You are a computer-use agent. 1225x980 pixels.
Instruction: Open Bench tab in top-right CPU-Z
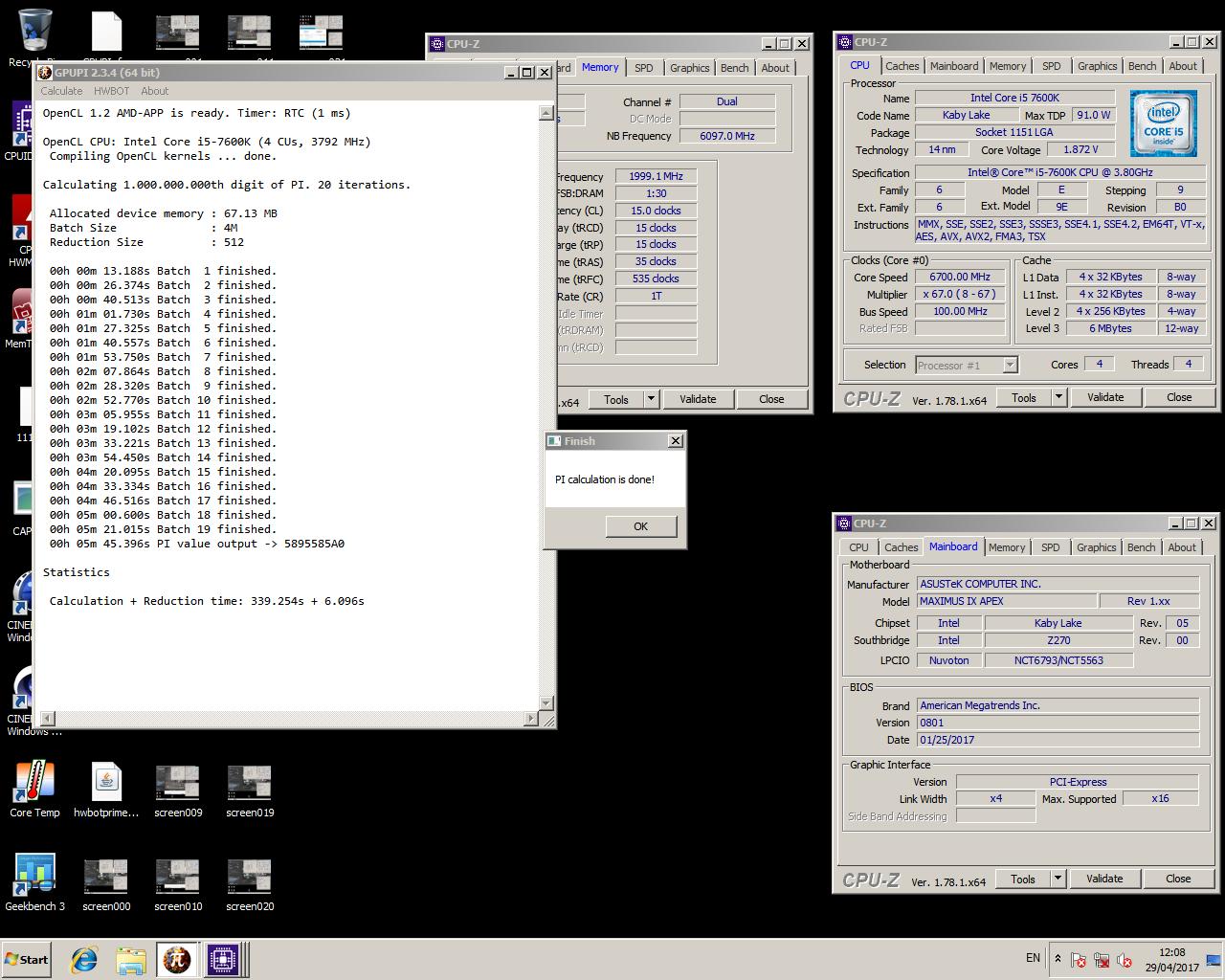(1142, 66)
